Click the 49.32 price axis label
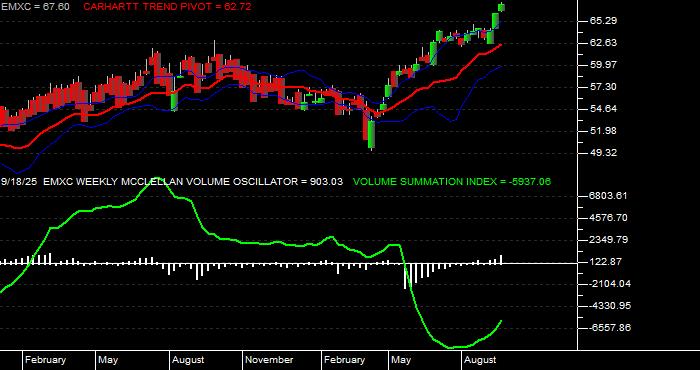700x370 pixels. coord(603,153)
